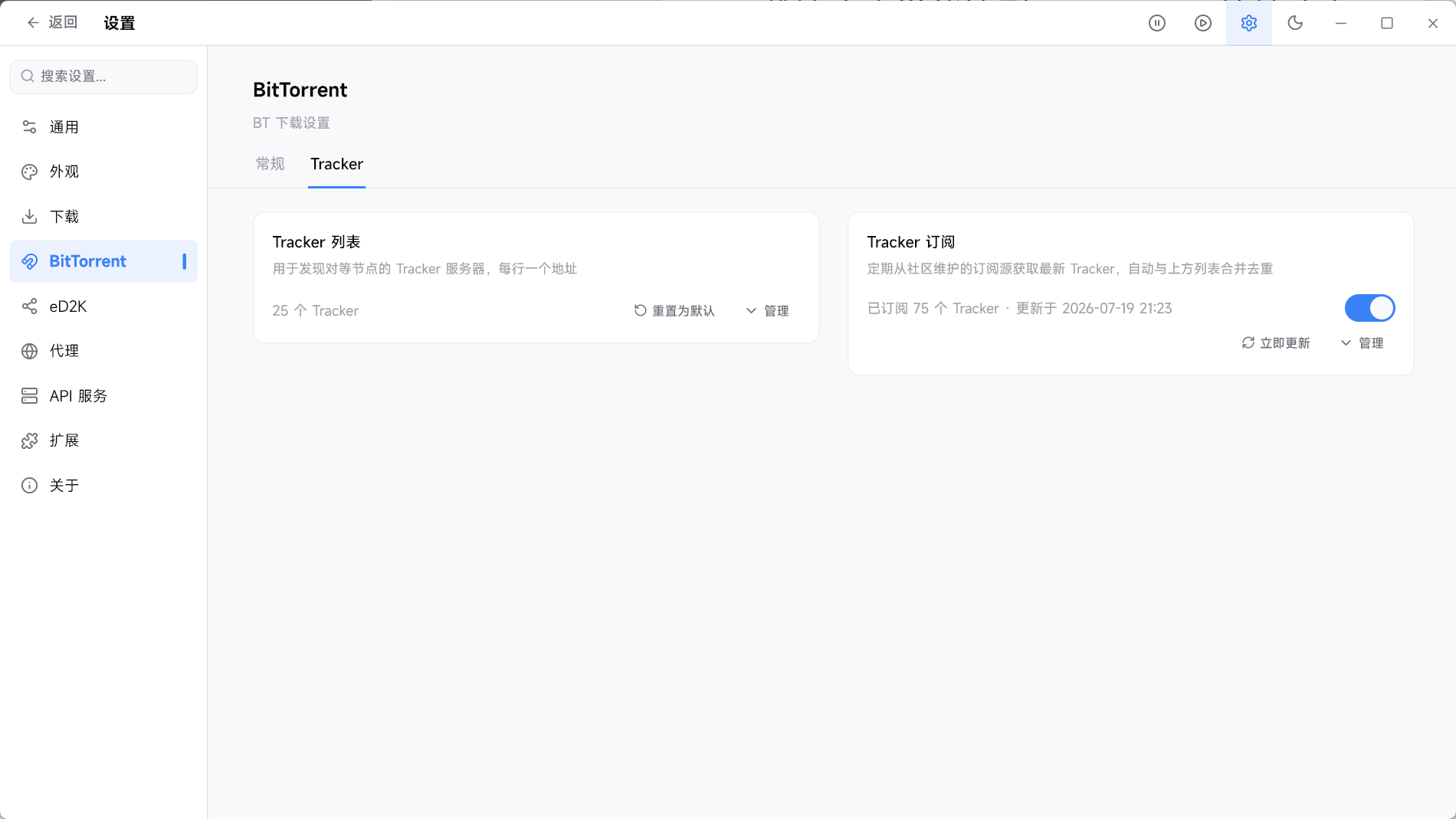Image resolution: width=1456 pixels, height=819 pixels.
Task: Click the API 服务 server icon
Action: coord(29,396)
